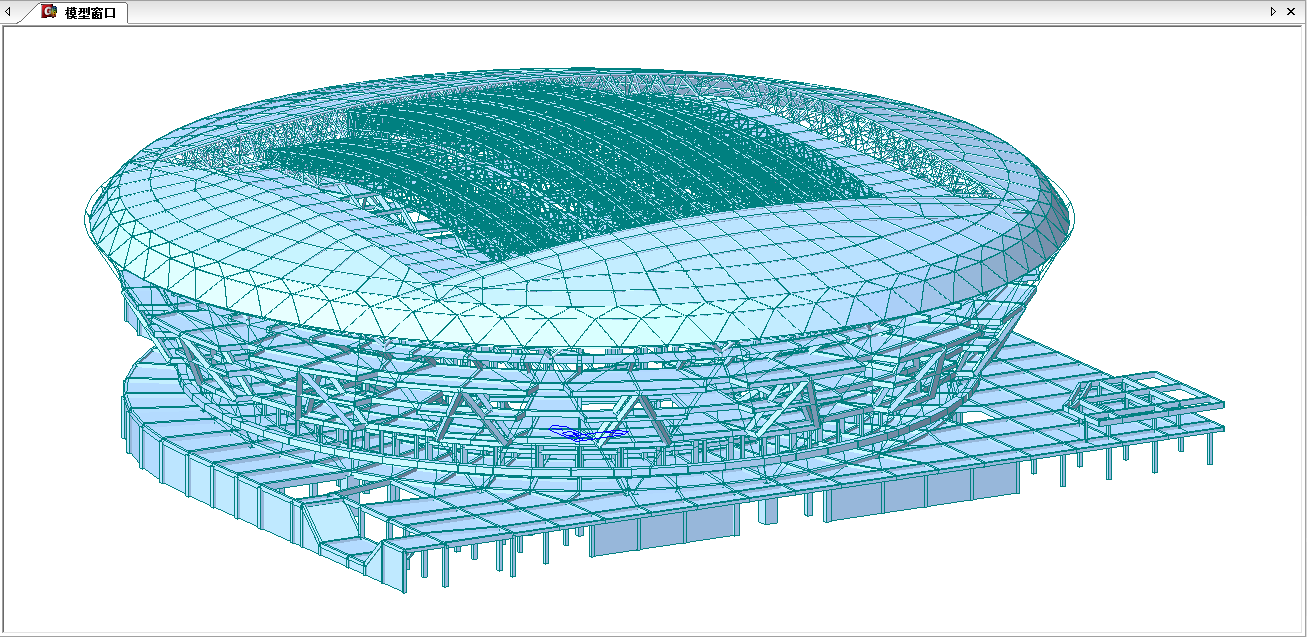Close the model window tab with X
Screen dimensions: 1307x637
(1291, 12)
